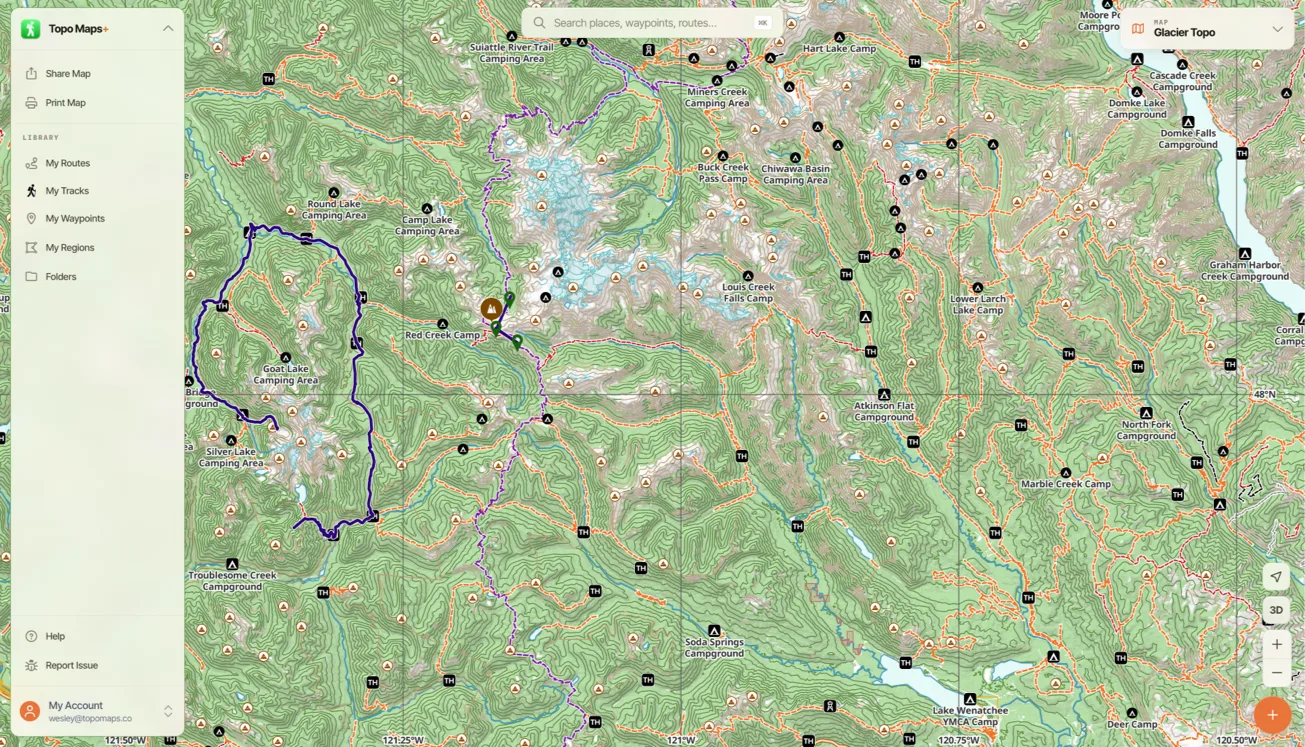Click the hiker icon for My Tracks
The height and width of the screenshot is (747, 1305).
tap(31, 191)
